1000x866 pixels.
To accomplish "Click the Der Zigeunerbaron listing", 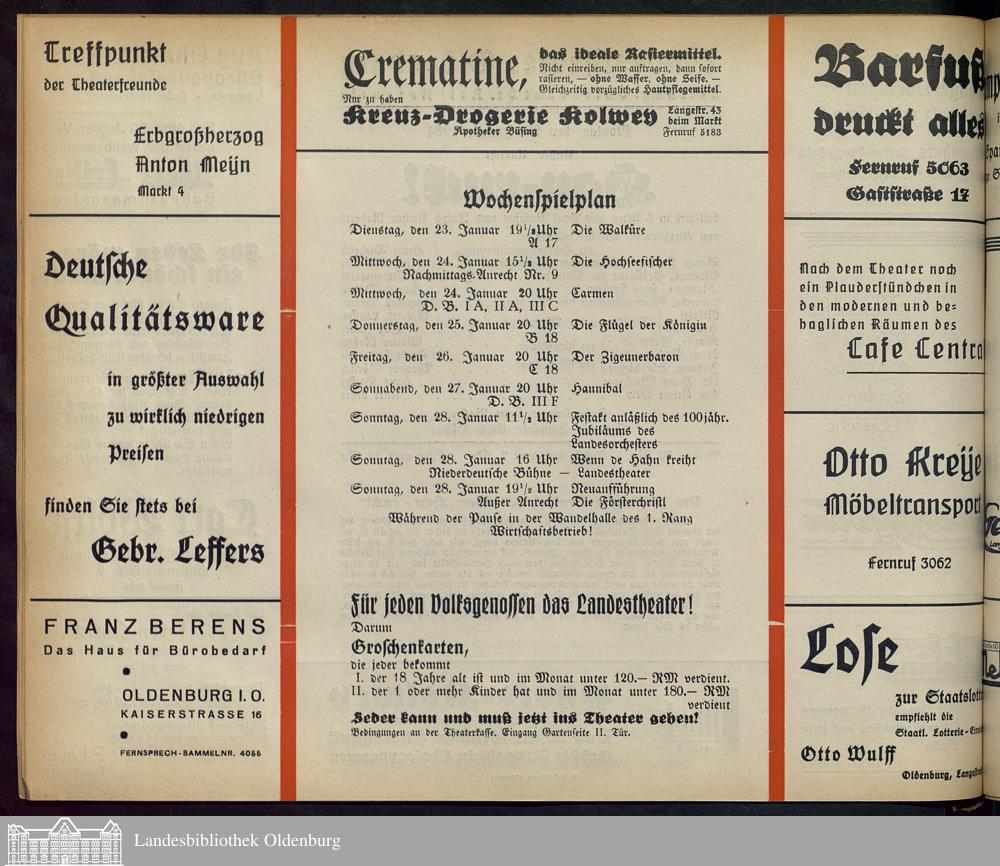I will [625, 357].
